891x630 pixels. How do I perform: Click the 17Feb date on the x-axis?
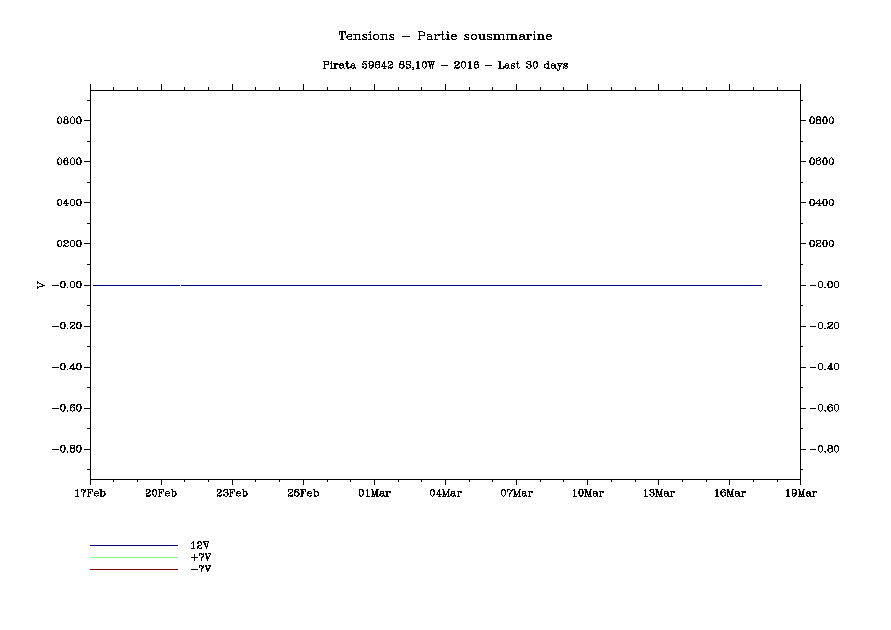click(x=90, y=493)
